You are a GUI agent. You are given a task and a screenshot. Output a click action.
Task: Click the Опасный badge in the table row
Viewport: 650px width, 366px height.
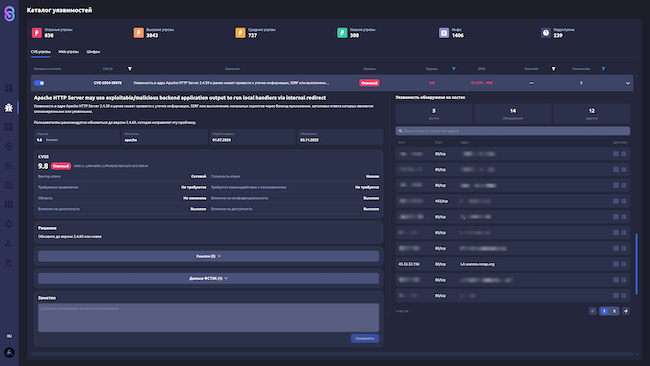[369, 83]
